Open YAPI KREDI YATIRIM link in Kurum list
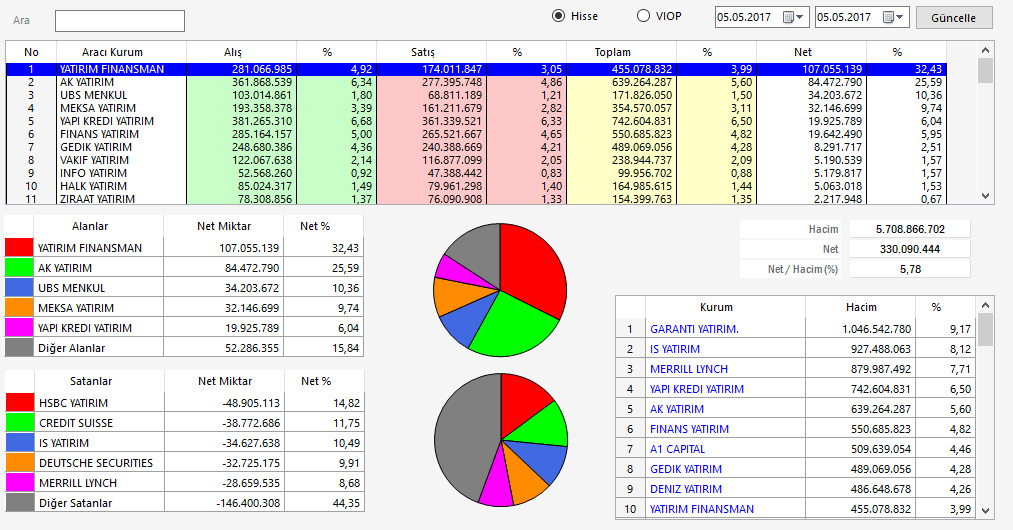 coord(697,389)
